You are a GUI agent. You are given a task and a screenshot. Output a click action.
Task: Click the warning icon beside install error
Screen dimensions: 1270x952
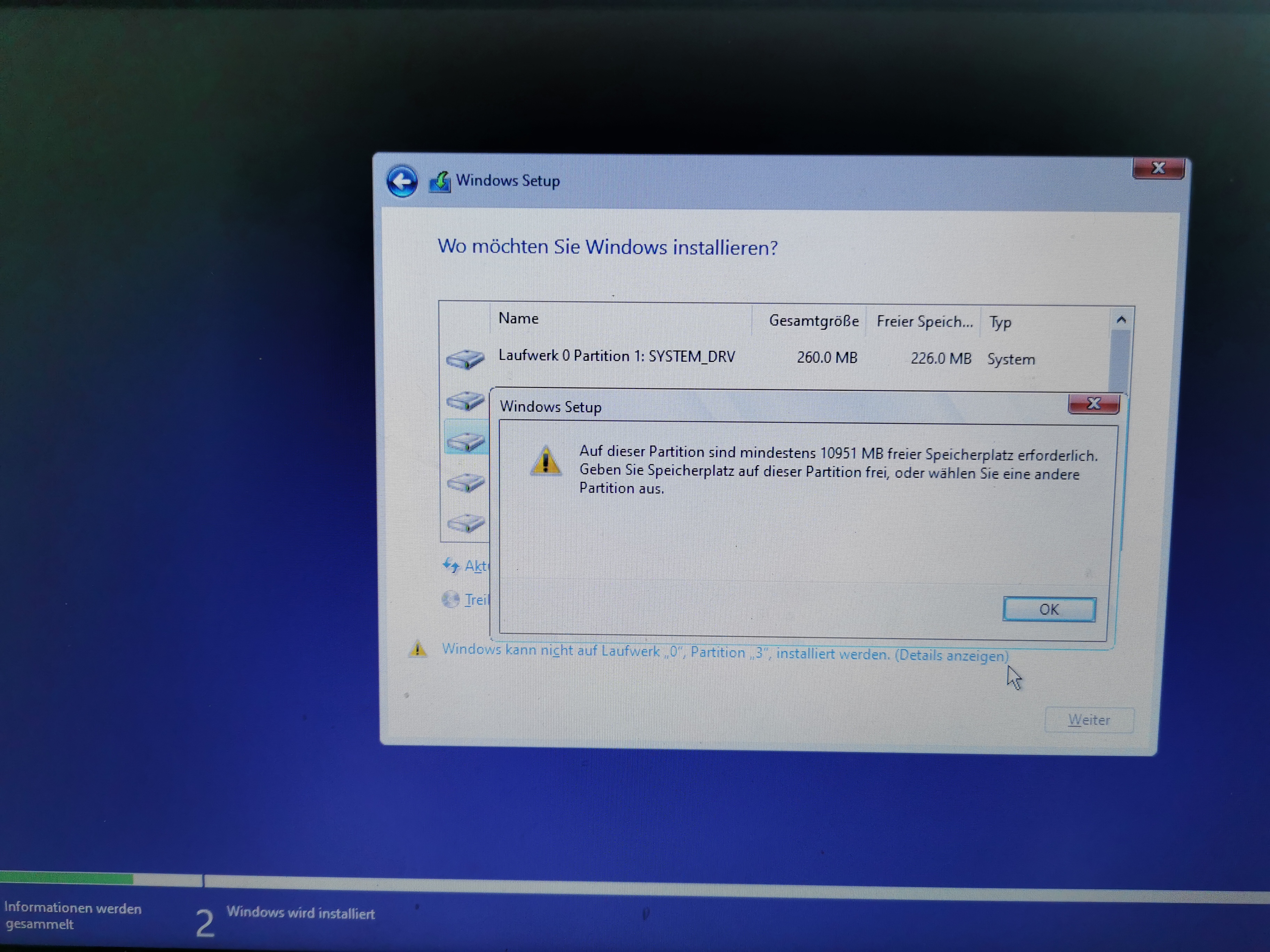(x=417, y=649)
